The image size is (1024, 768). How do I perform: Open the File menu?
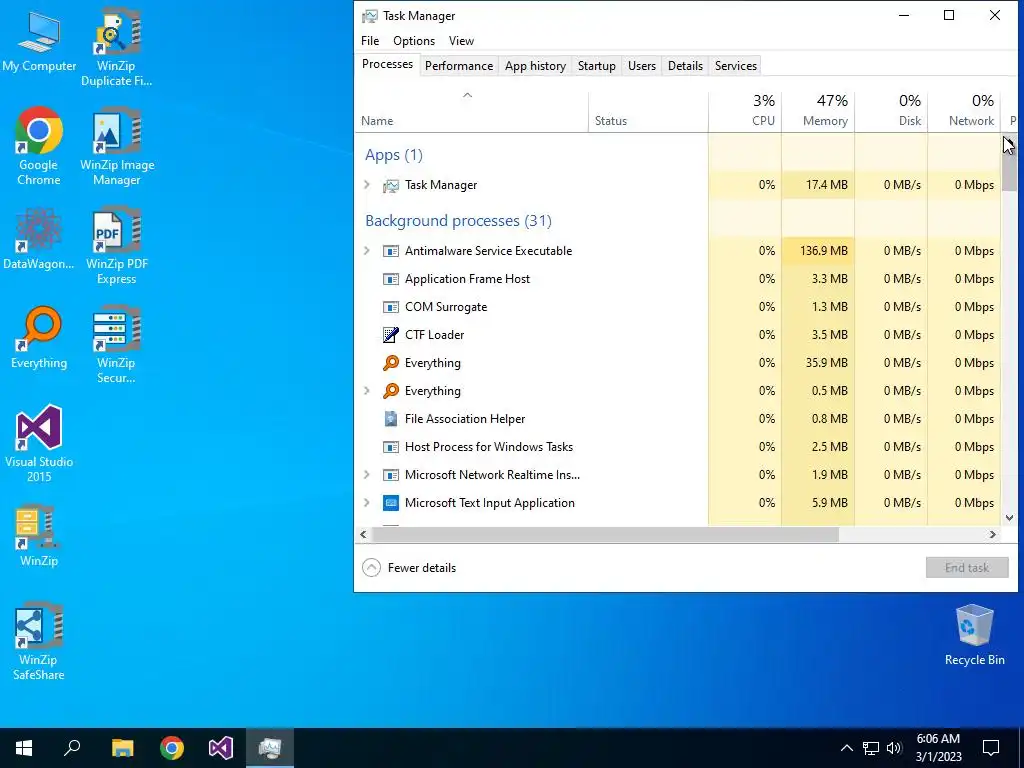(x=370, y=40)
